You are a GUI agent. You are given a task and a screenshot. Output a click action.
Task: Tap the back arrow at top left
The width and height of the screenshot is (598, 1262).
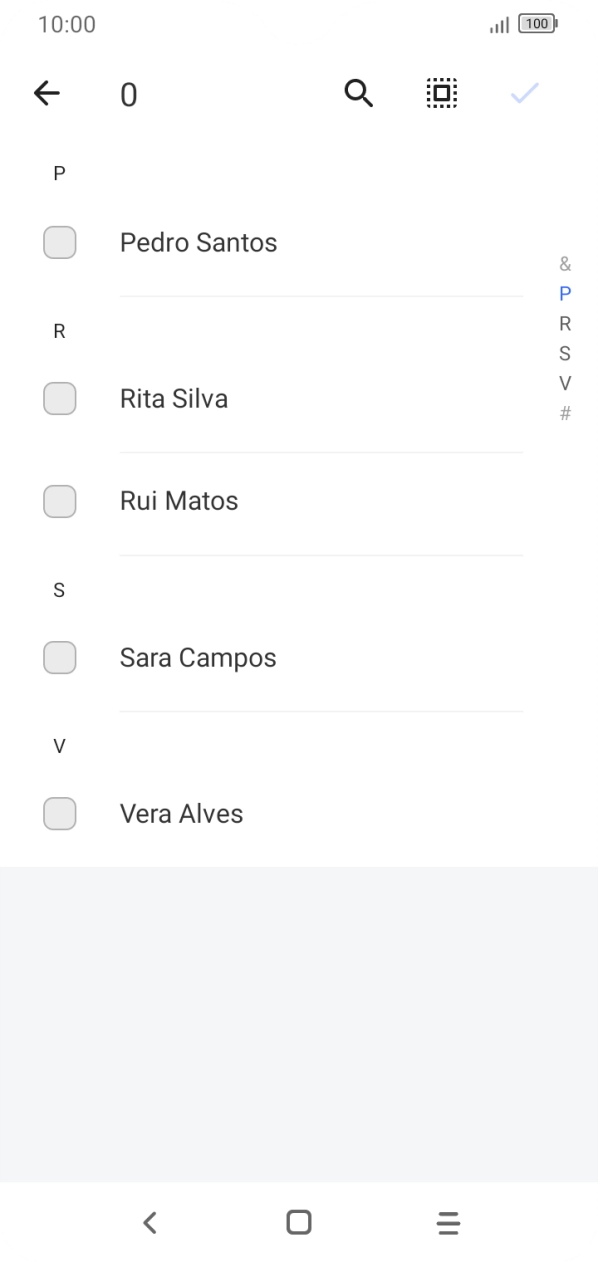click(46, 92)
